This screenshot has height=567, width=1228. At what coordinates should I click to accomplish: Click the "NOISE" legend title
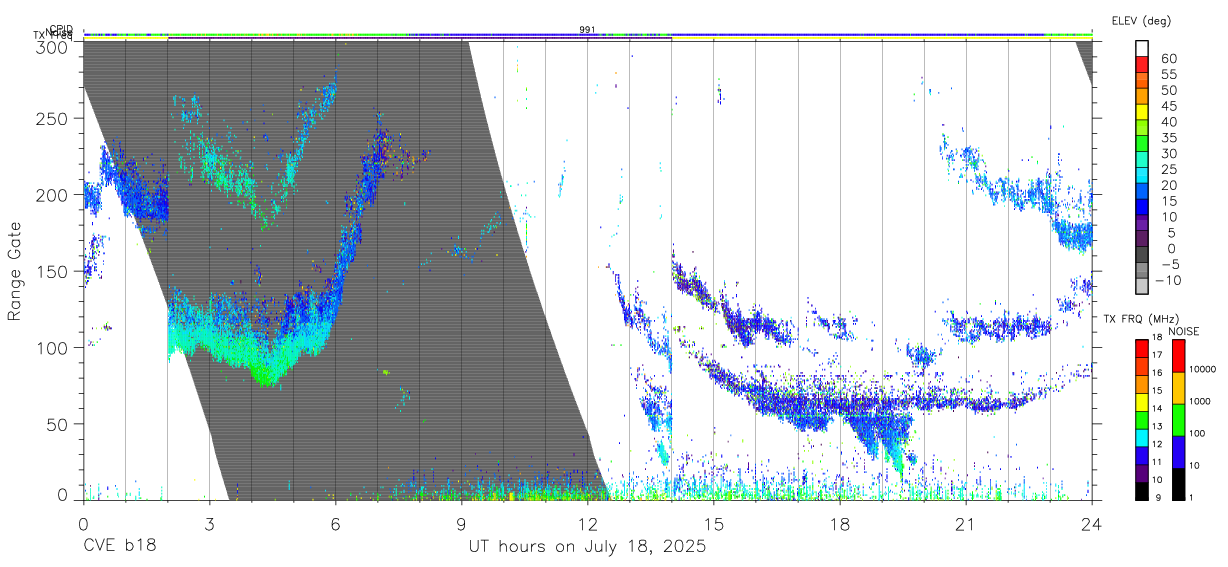click(1185, 331)
